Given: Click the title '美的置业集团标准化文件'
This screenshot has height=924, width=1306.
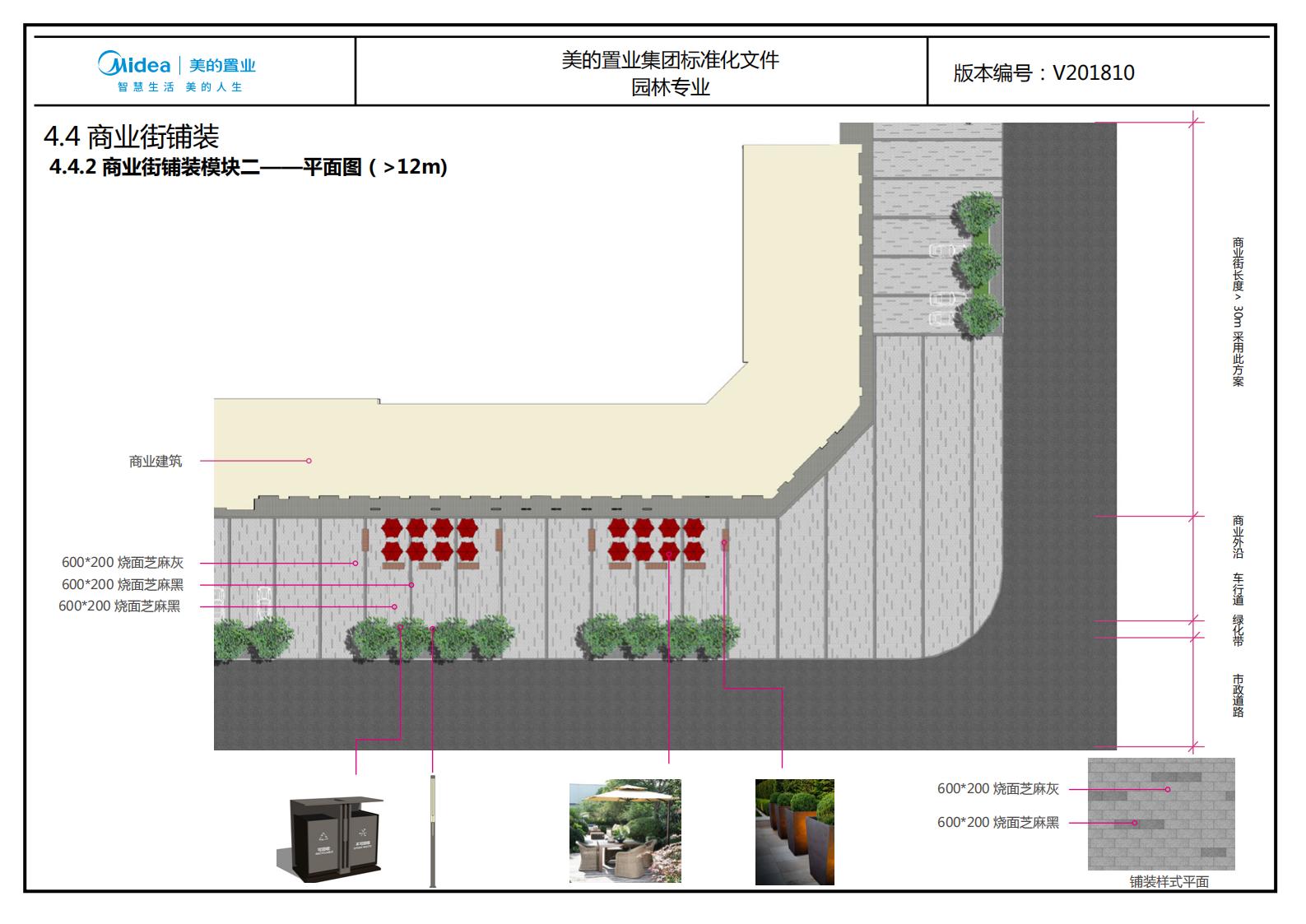Looking at the screenshot, I should [x=670, y=60].
